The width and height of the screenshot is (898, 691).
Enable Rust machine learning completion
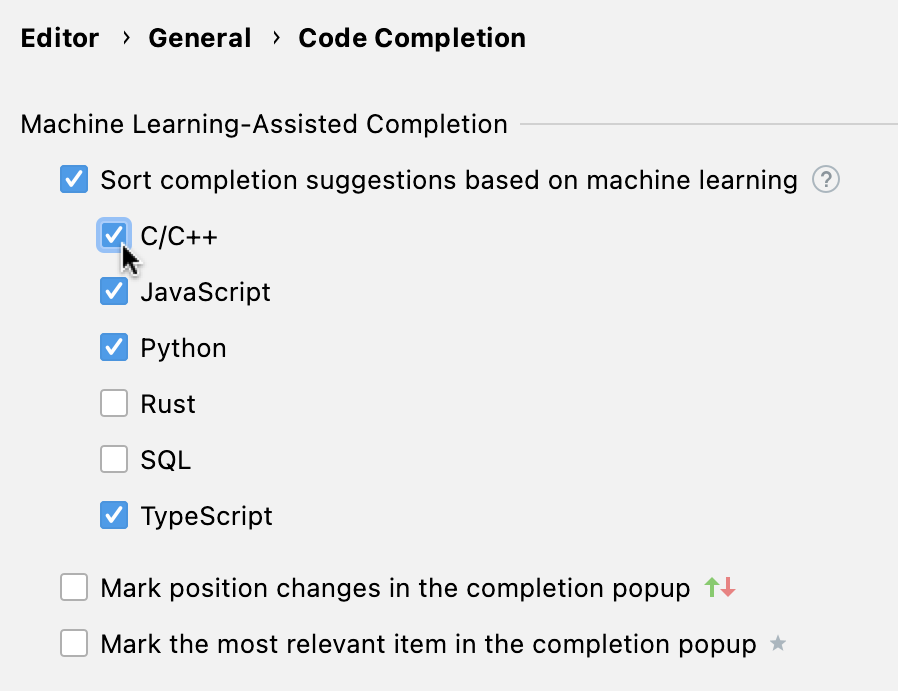coord(113,403)
